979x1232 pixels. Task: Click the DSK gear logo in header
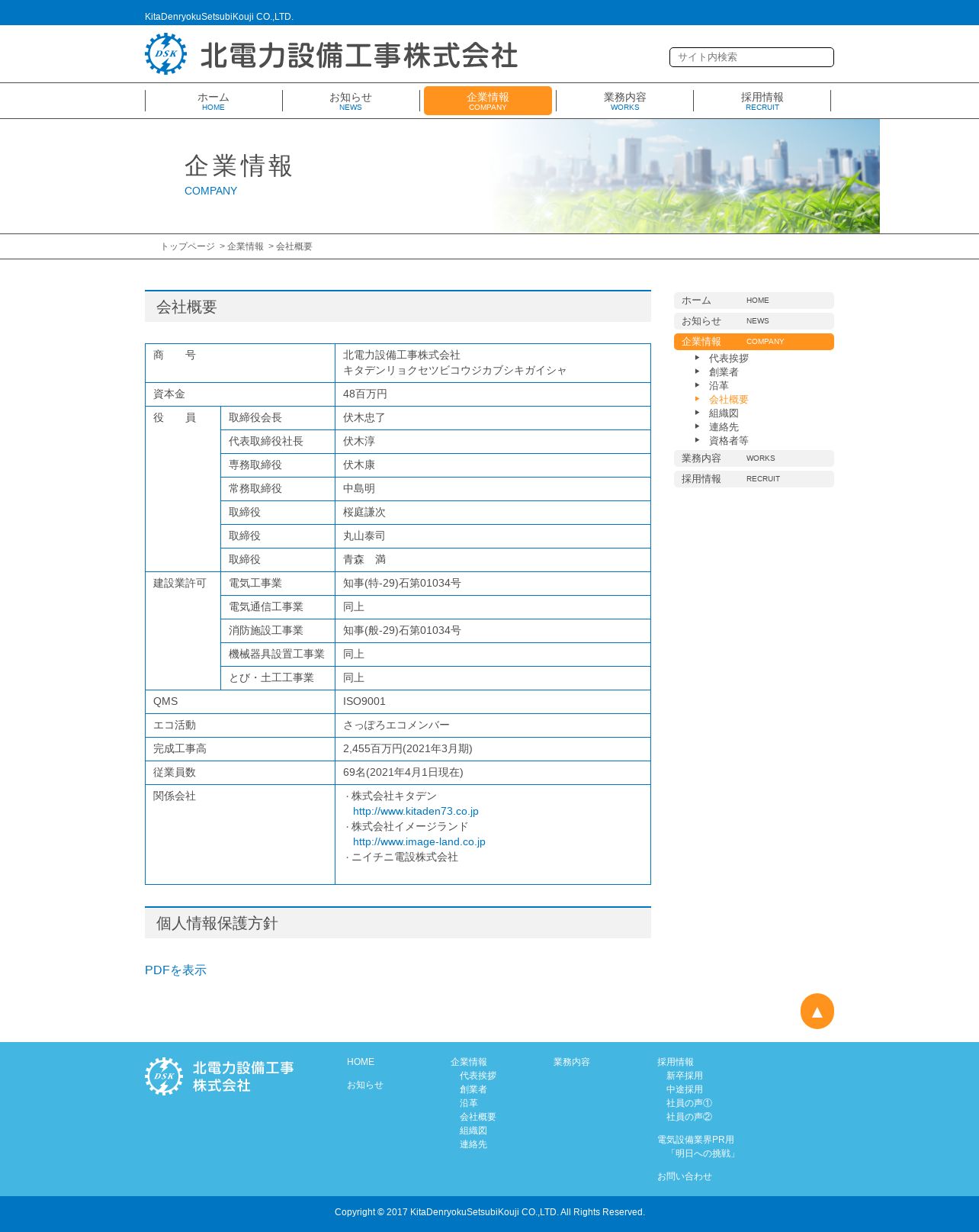pos(165,54)
